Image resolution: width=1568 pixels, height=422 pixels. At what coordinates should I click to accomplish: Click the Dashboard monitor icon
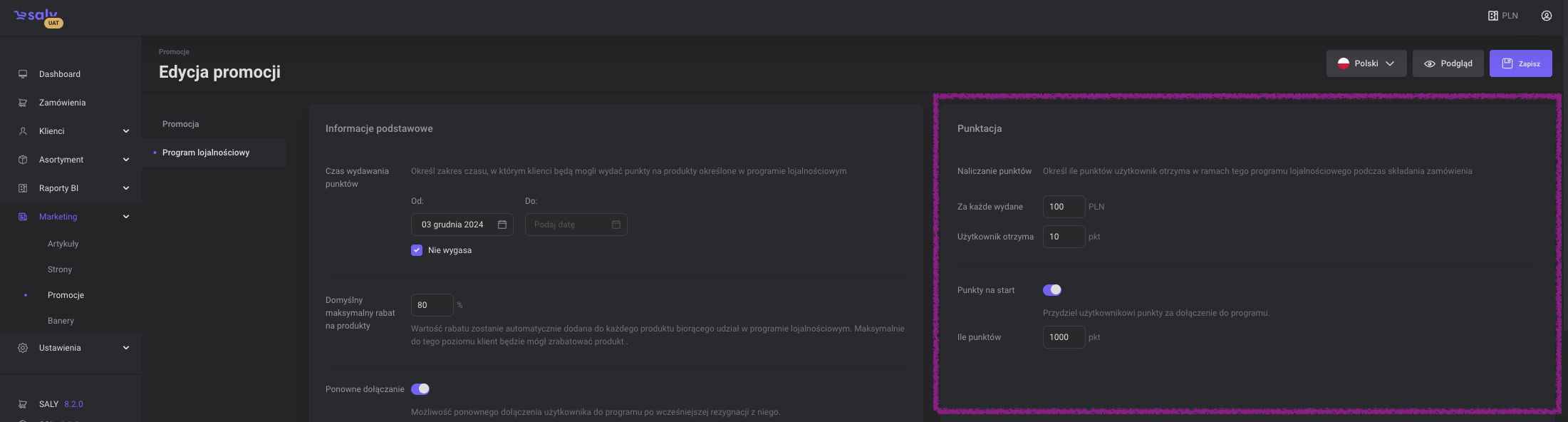pos(23,74)
